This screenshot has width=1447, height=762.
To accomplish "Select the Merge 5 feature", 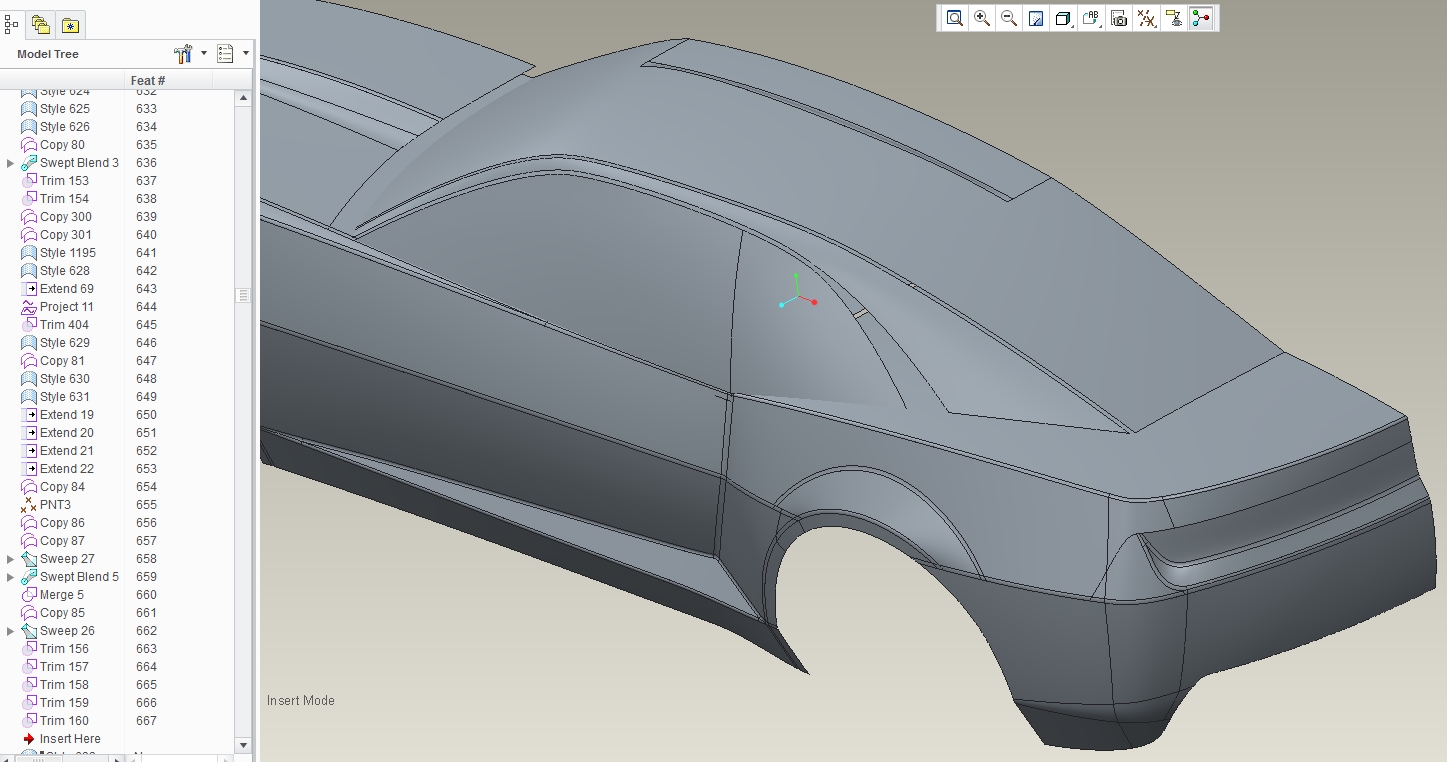I will tap(61, 595).
